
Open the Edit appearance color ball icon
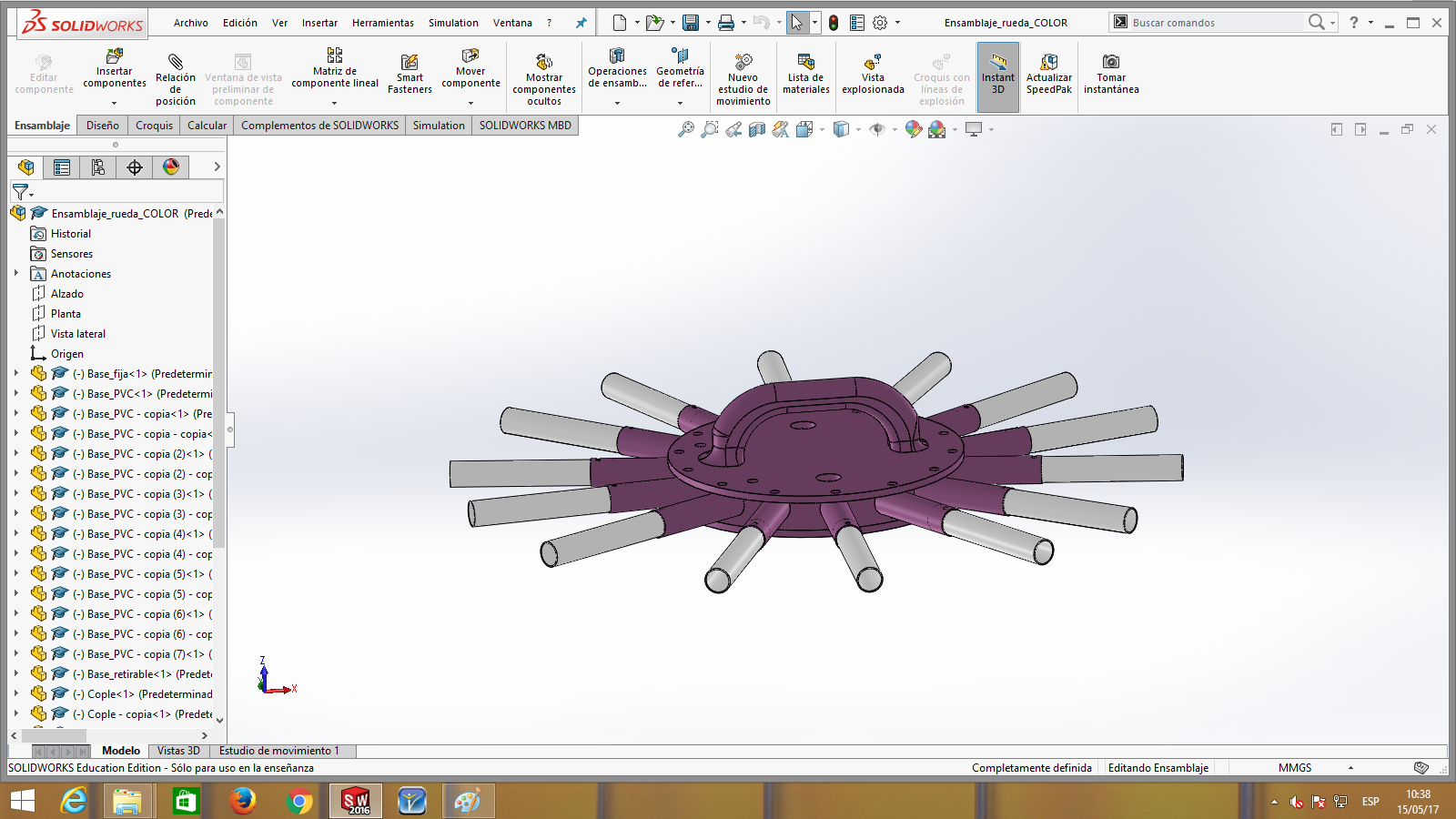click(x=914, y=130)
